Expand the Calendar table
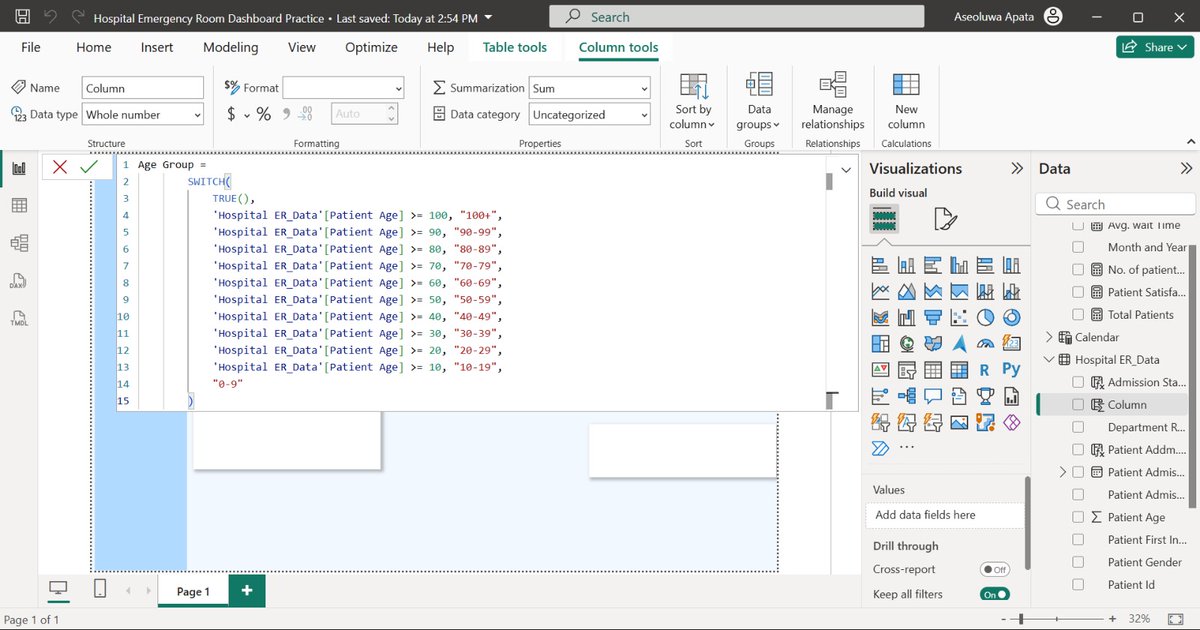Viewport: 1200px width, 630px height. pyautogui.click(x=1049, y=337)
